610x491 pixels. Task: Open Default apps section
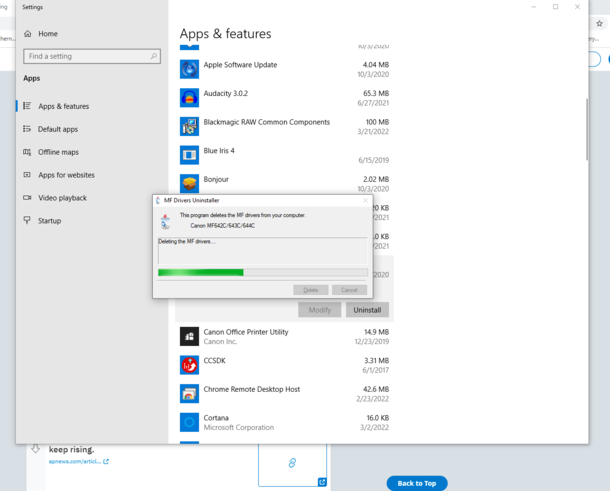click(58, 129)
